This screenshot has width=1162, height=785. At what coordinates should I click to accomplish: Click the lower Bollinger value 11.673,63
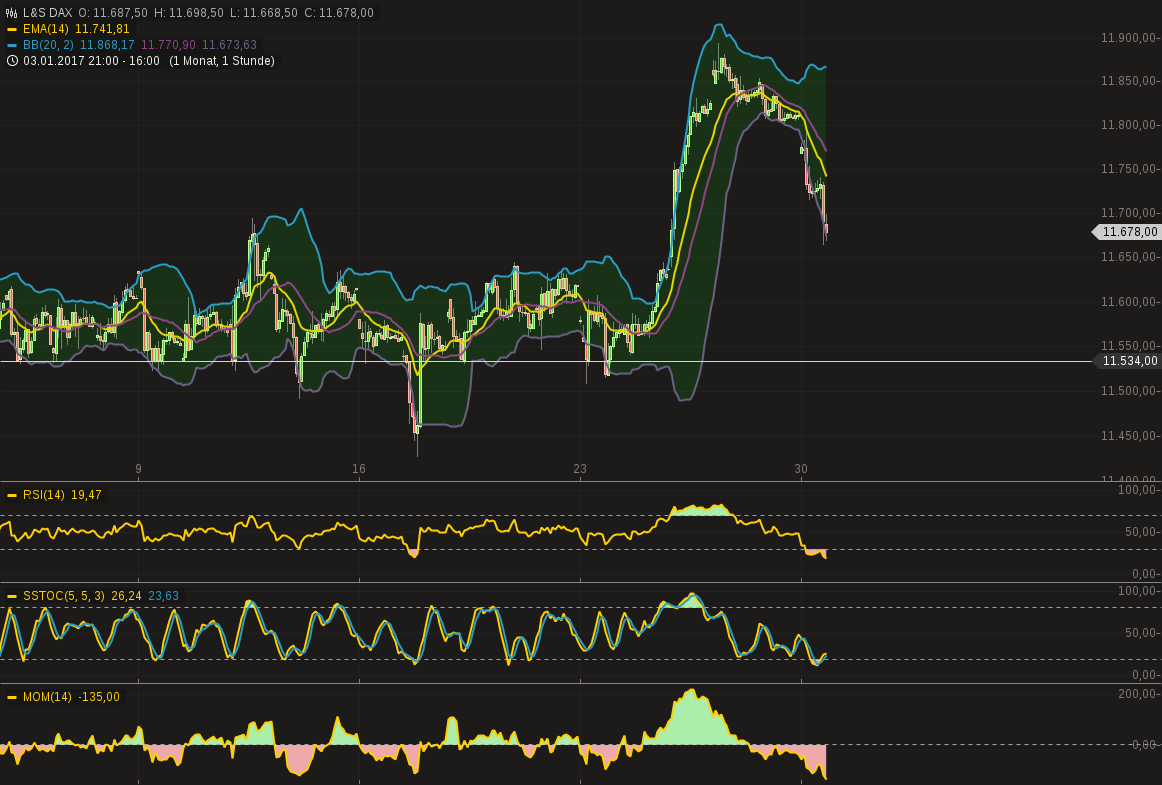(229, 44)
